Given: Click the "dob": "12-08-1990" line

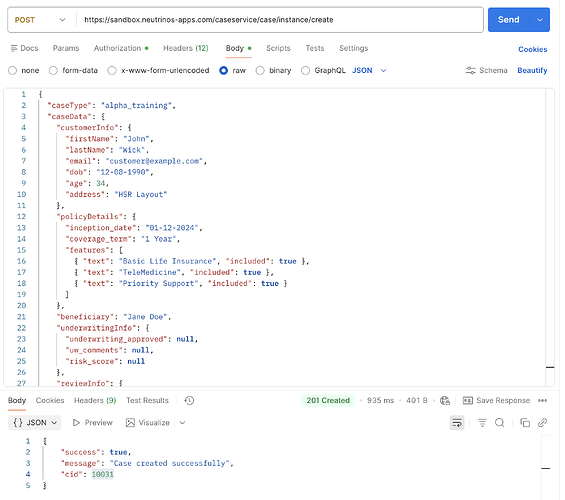Looking at the screenshot, I should pos(109,173).
